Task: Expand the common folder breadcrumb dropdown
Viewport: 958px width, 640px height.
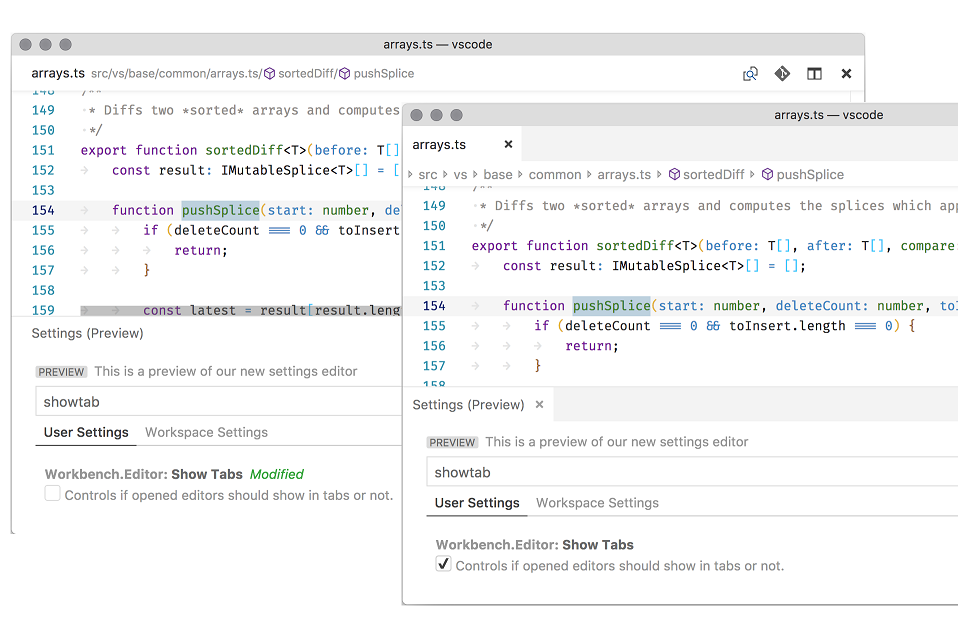Action: (555, 174)
